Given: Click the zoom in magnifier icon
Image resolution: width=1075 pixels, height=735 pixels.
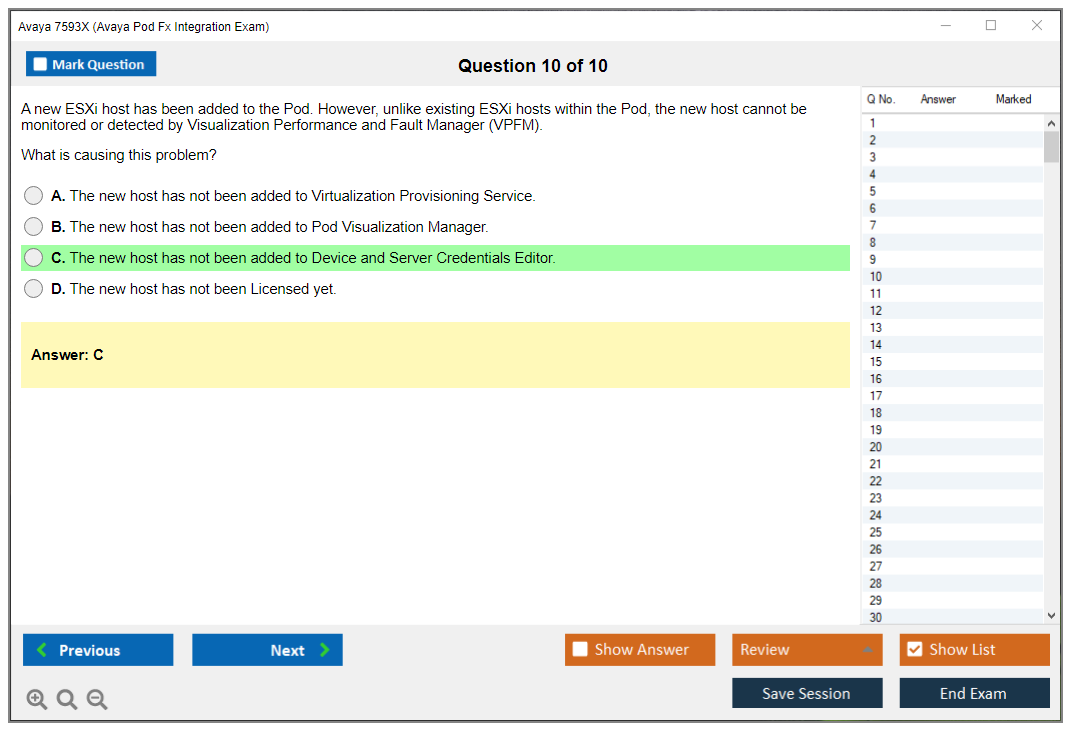Looking at the screenshot, I should 36,700.
